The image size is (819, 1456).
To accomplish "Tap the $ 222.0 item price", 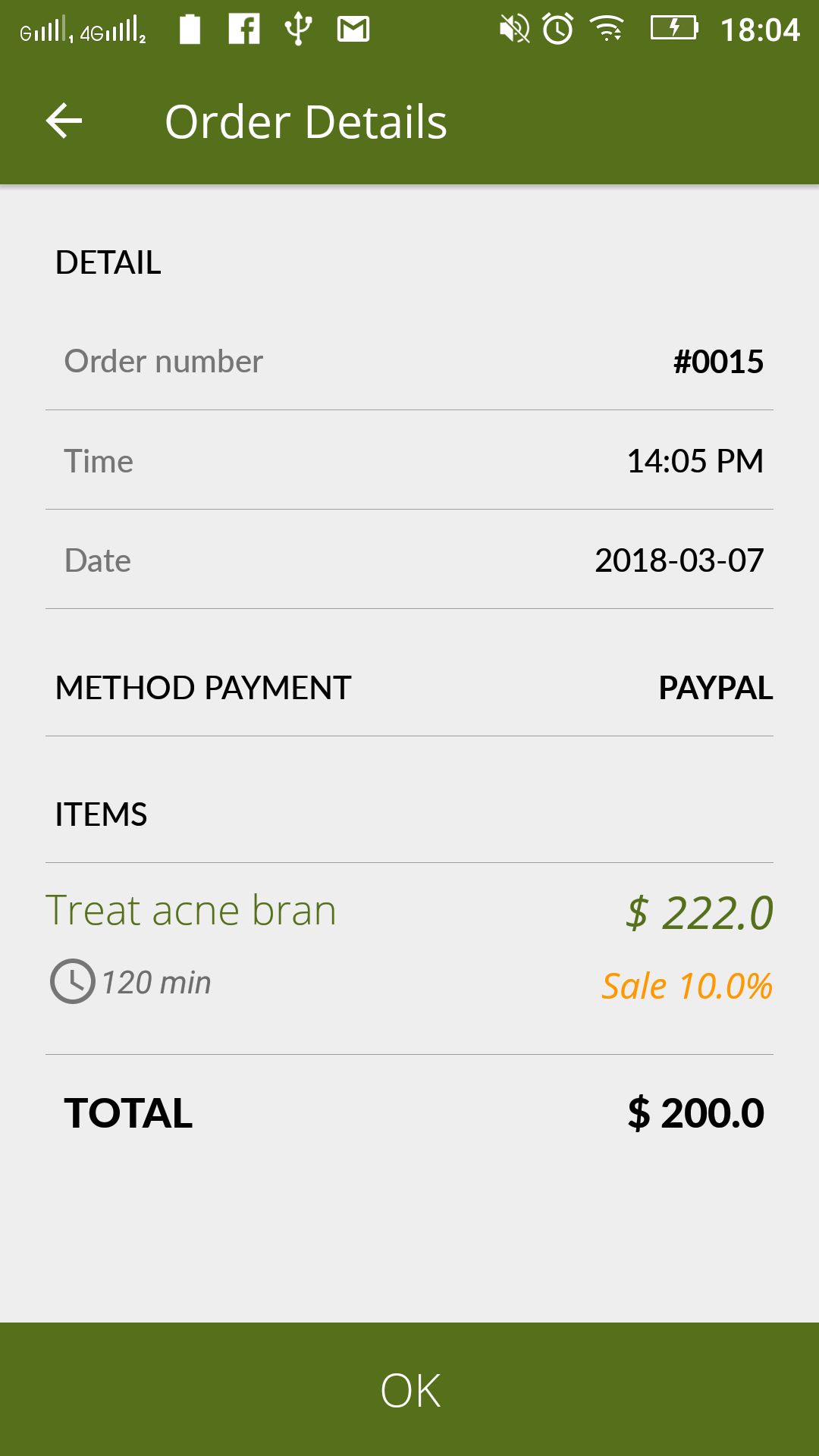I will pyautogui.click(x=699, y=912).
